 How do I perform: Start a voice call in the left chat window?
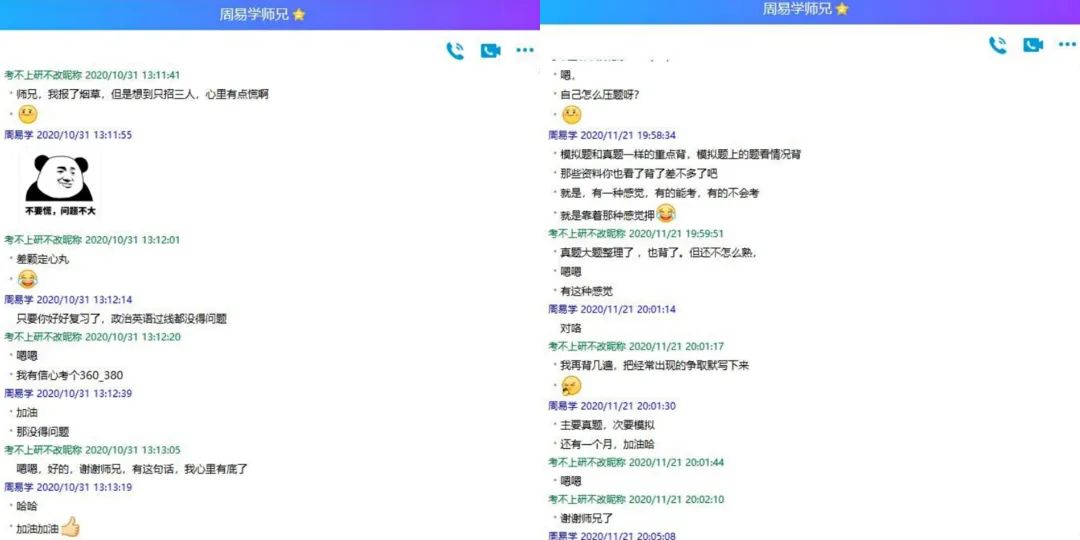[455, 51]
